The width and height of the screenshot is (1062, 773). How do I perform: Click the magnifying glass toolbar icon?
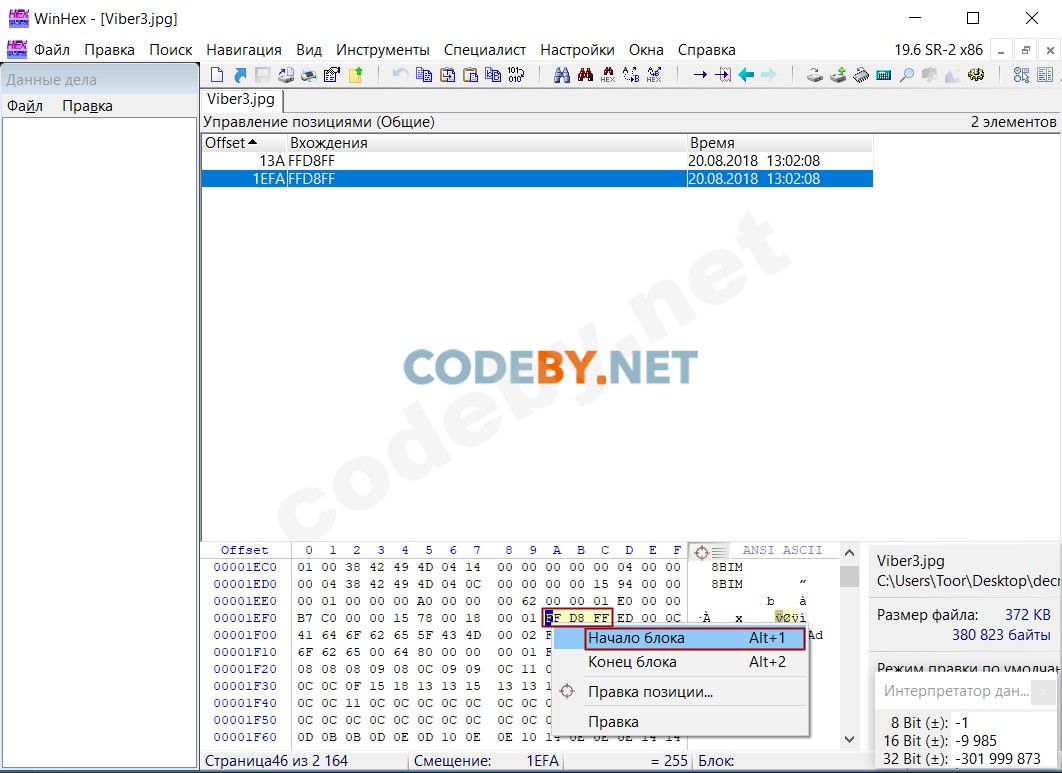[907, 75]
